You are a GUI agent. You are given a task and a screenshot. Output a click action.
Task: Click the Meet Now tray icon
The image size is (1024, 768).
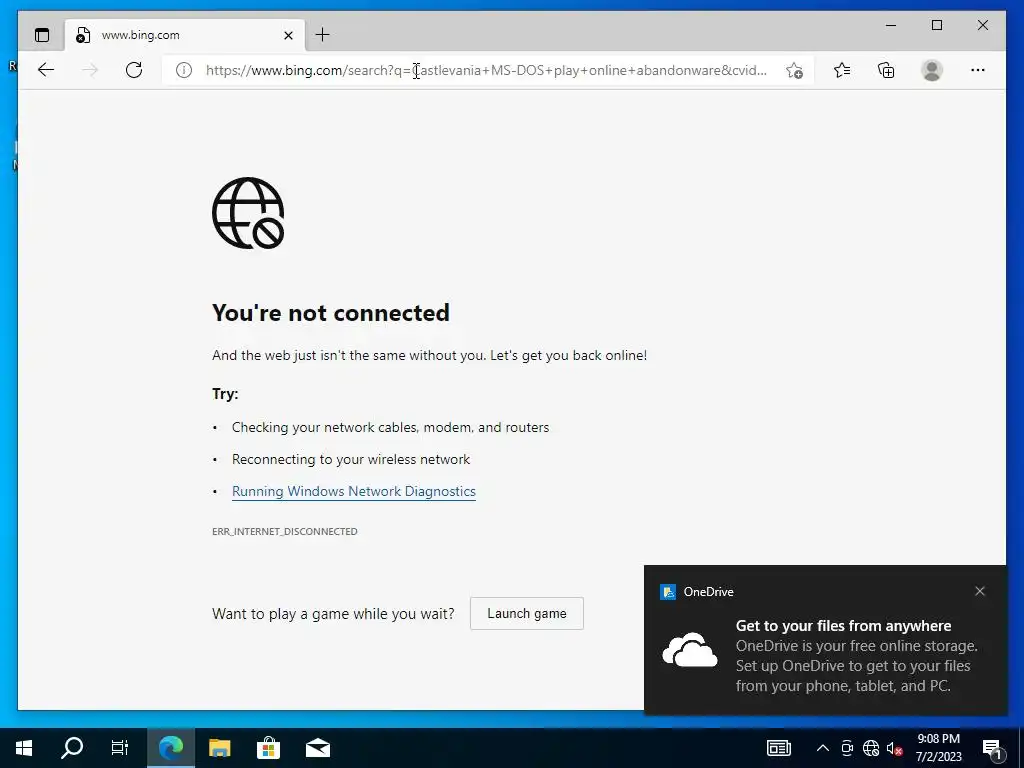[847, 748]
